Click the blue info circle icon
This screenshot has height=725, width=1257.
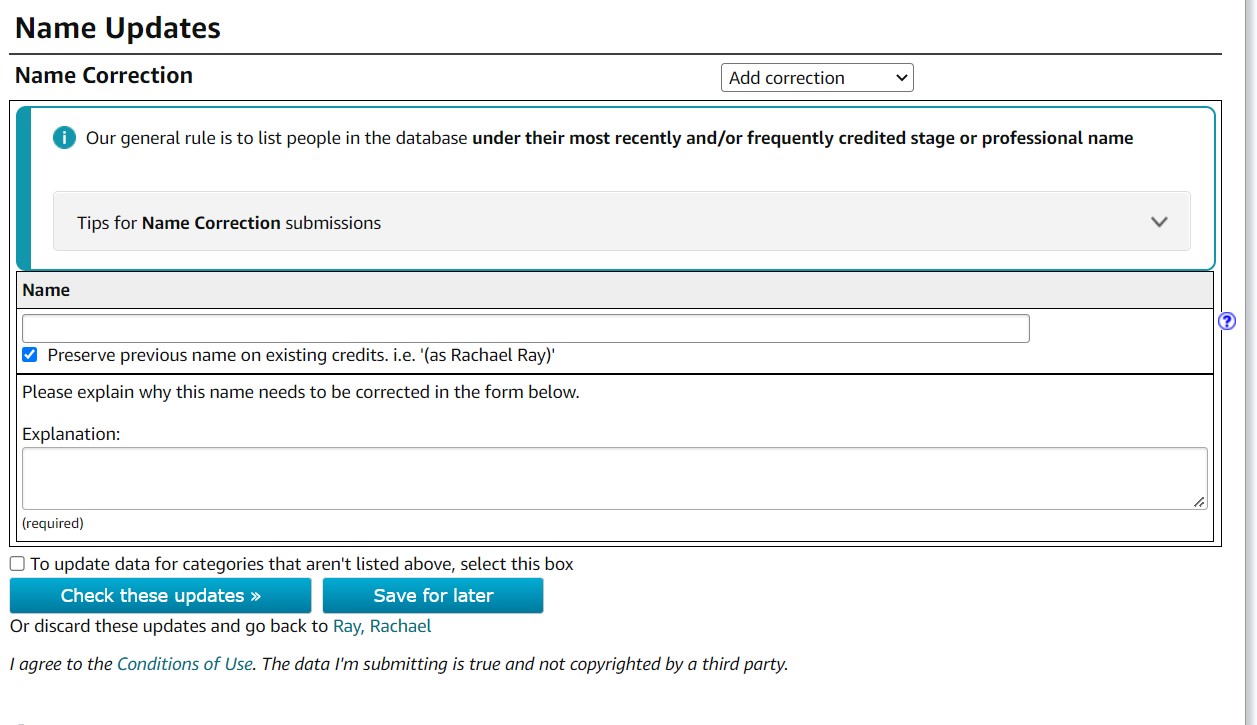pyautogui.click(x=64, y=138)
